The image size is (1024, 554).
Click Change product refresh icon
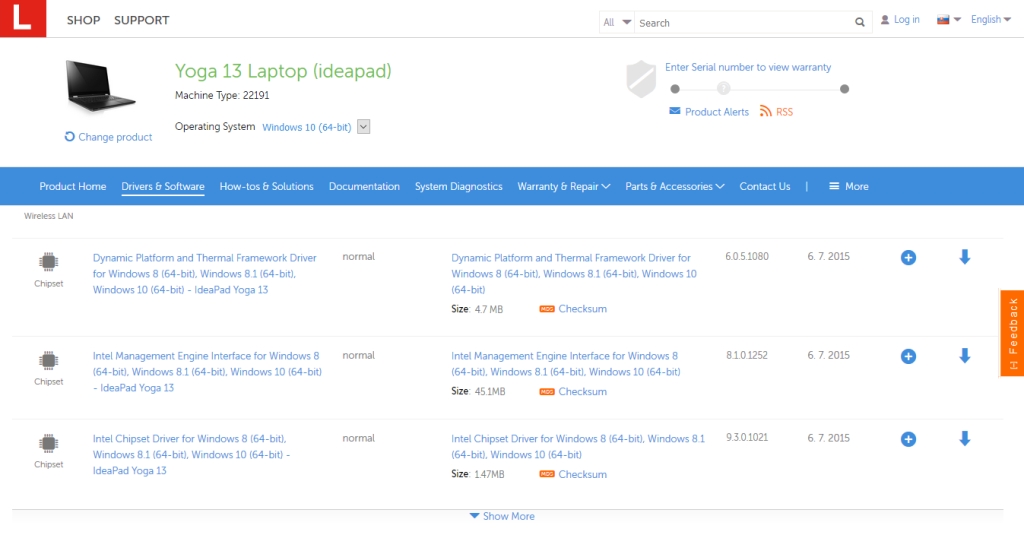(70, 137)
